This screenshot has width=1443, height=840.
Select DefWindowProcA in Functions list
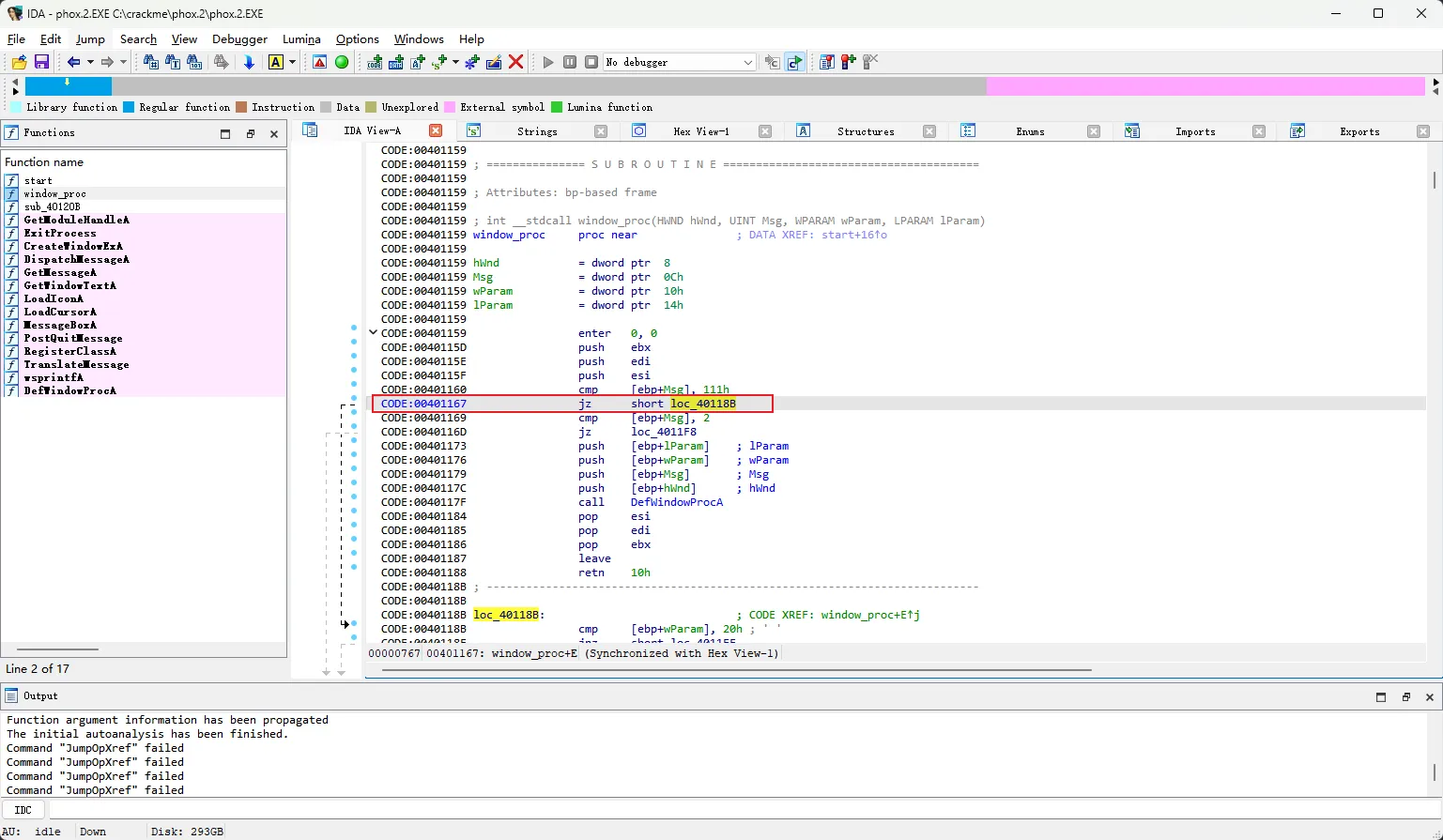[x=70, y=390]
